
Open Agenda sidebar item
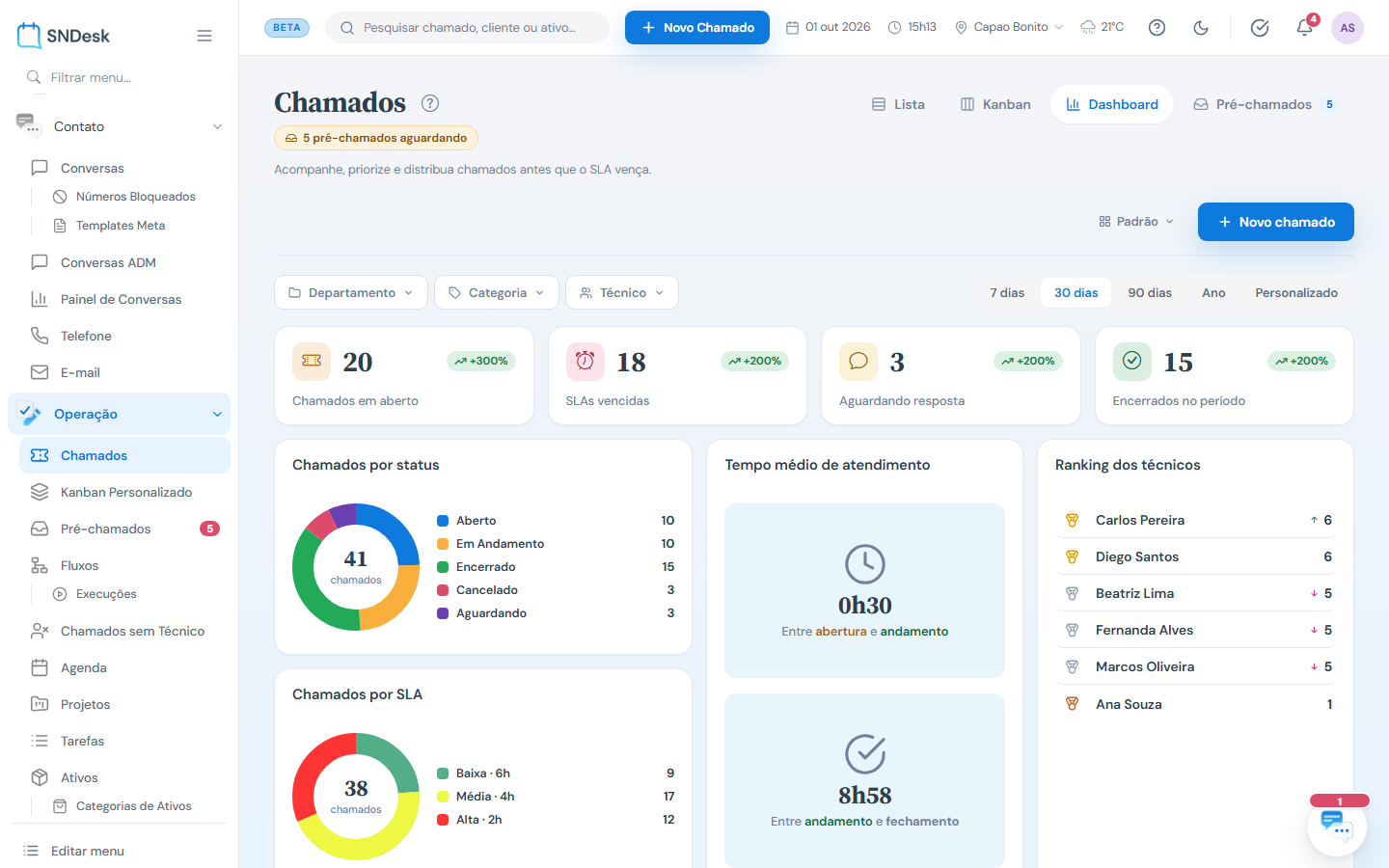coord(125,667)
